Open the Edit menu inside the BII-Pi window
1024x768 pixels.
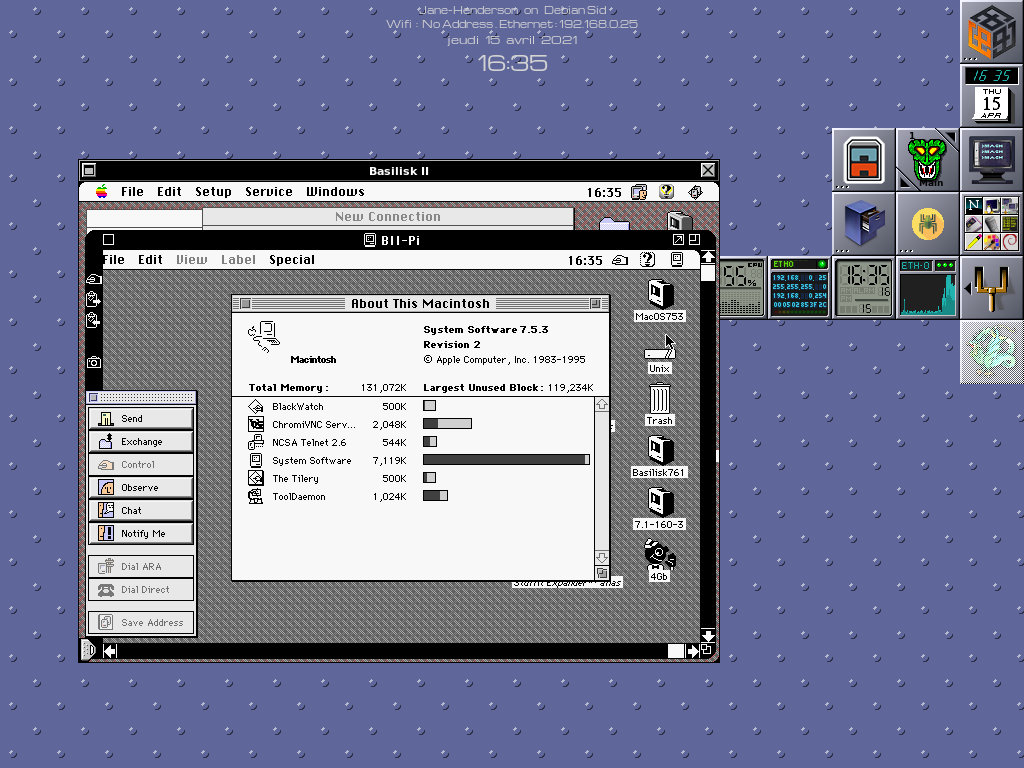(150, 260)
